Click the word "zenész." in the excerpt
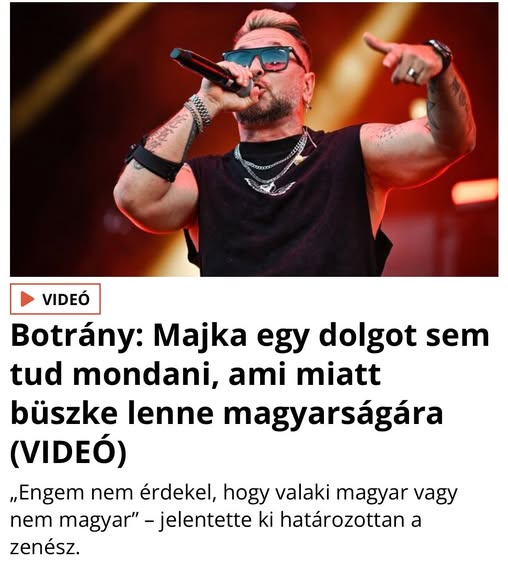Viewport: 508px width, 565px height. coord(45,547)
